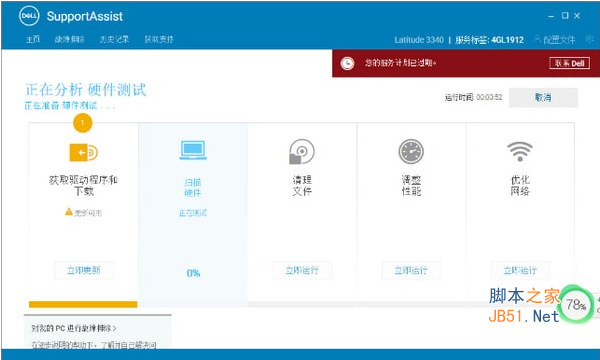Image resolution: width=600 pixels, height=360 pixels.
Task: Run optimize network with 立即运行
Action: point(520,270)
